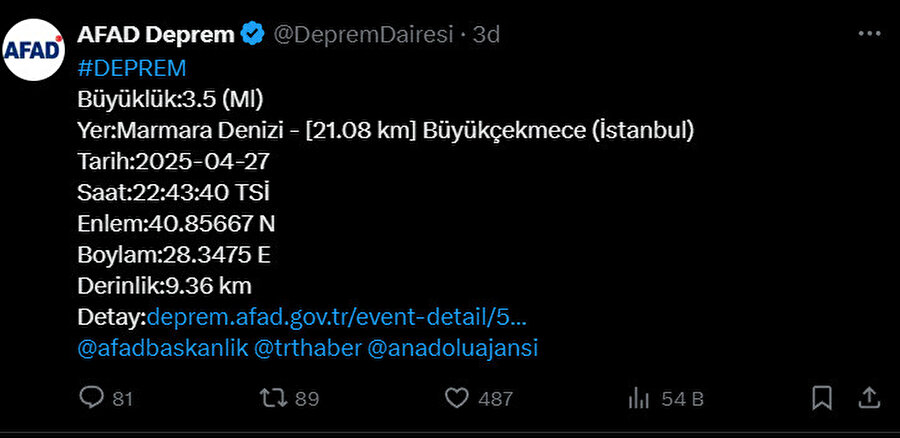Screen dimensions: 900x438
Task: Open the @trthaber mention
Action: [x=307, y=348]
